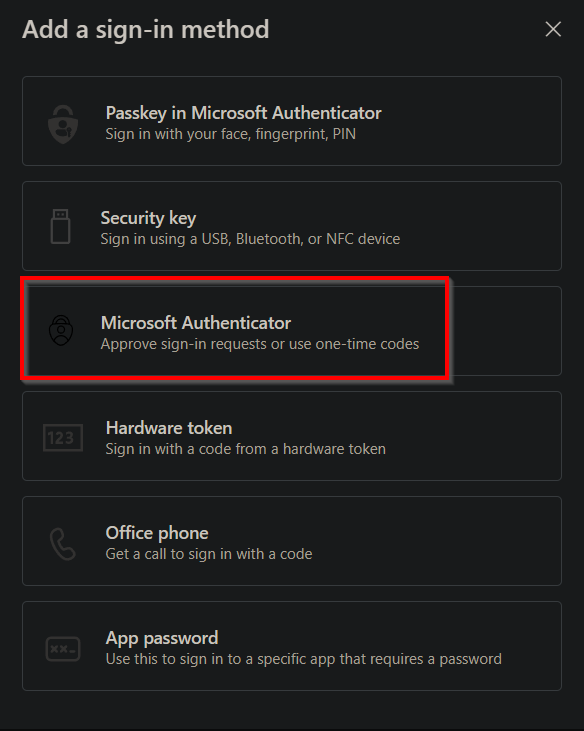The image size is (584, 731).
Task: Click 'Approve sign-in requests or use one-time codes'
Action: (x=260, y=344)
